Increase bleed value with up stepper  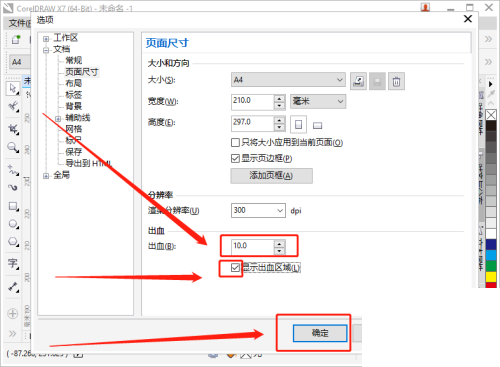[279, 244]
